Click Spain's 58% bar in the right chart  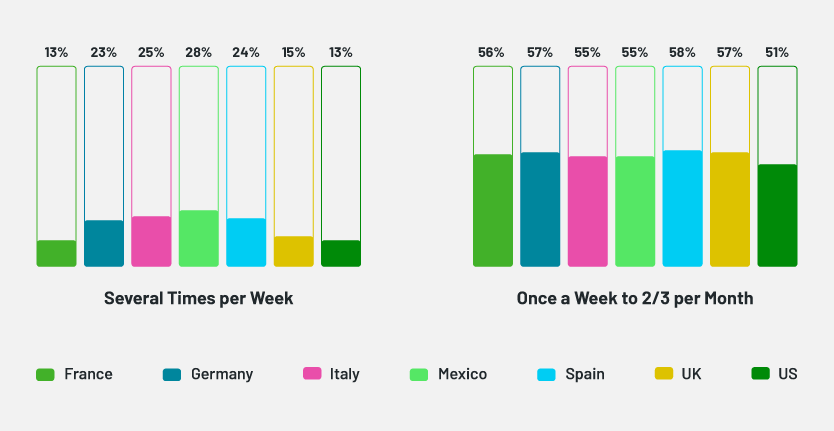(682, 208)
